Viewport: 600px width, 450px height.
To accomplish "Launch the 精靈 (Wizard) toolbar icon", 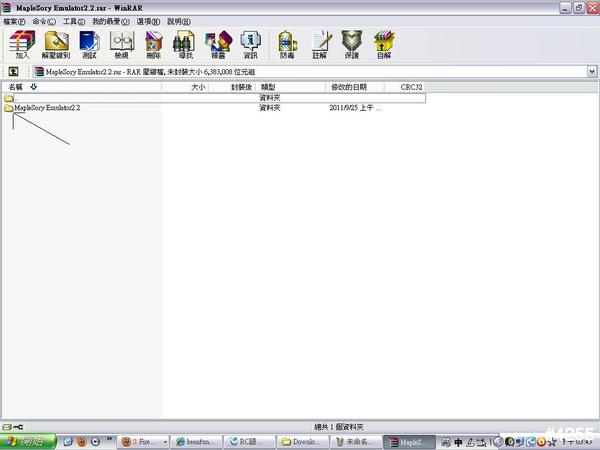I will [x=218, y=44].
